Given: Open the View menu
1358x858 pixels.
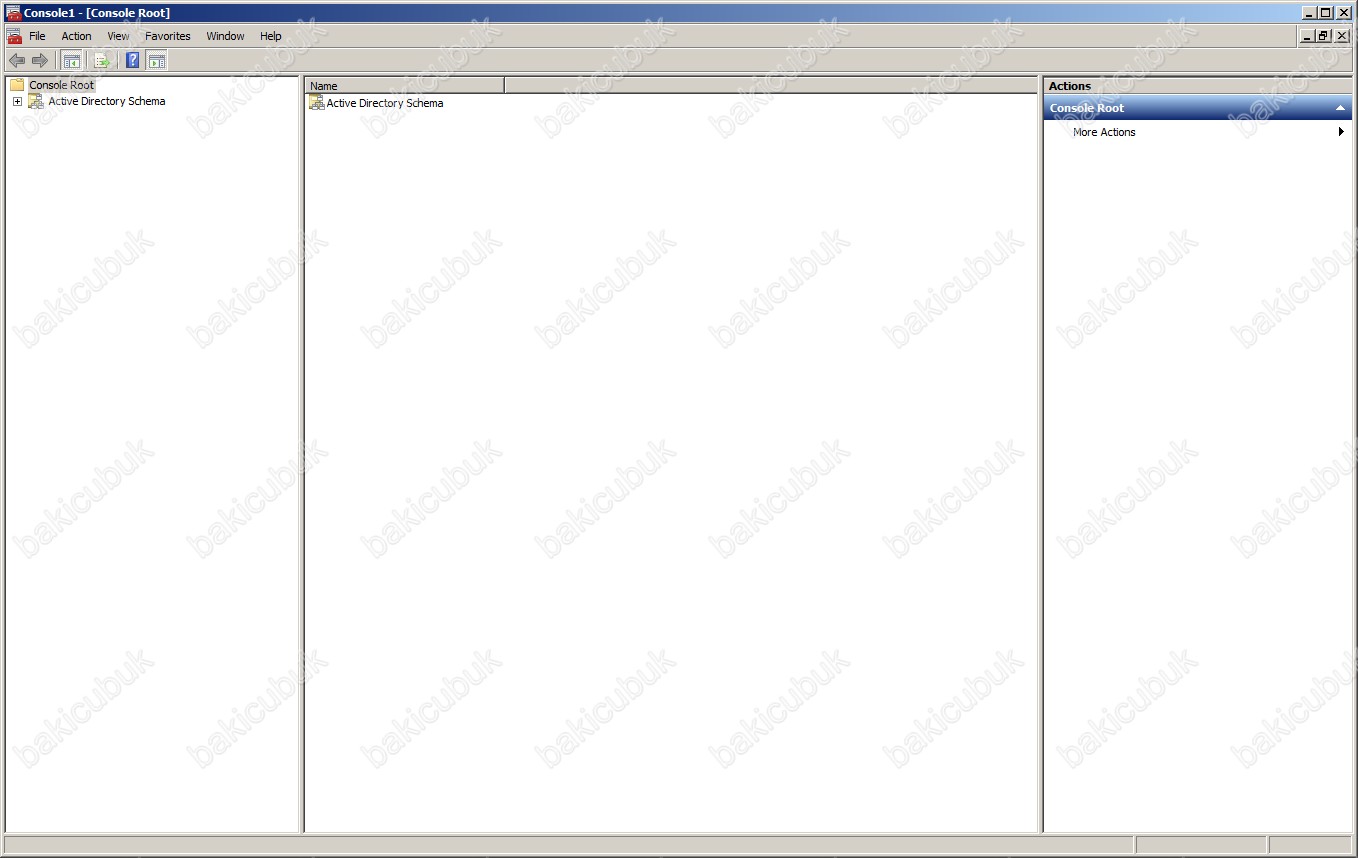Looking at the screenshot, I should [118, 36].
